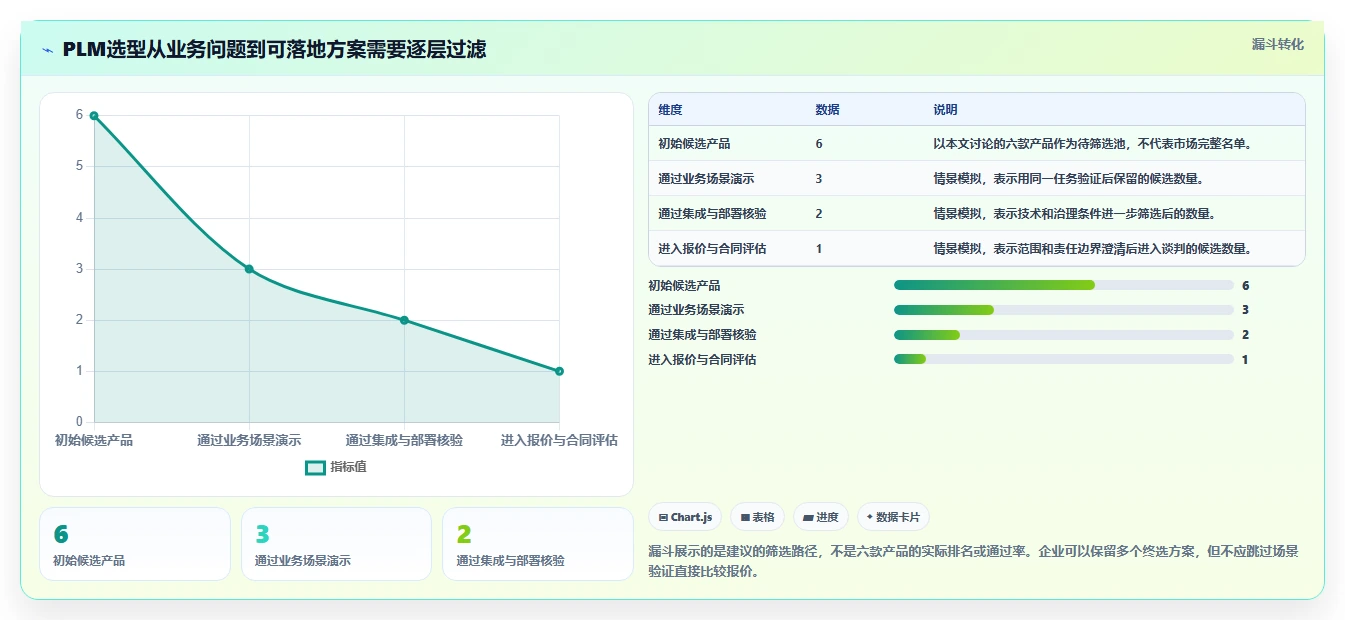
Task: Open the stat card showing 6 初始候选产品
Action: pos(135,544)
